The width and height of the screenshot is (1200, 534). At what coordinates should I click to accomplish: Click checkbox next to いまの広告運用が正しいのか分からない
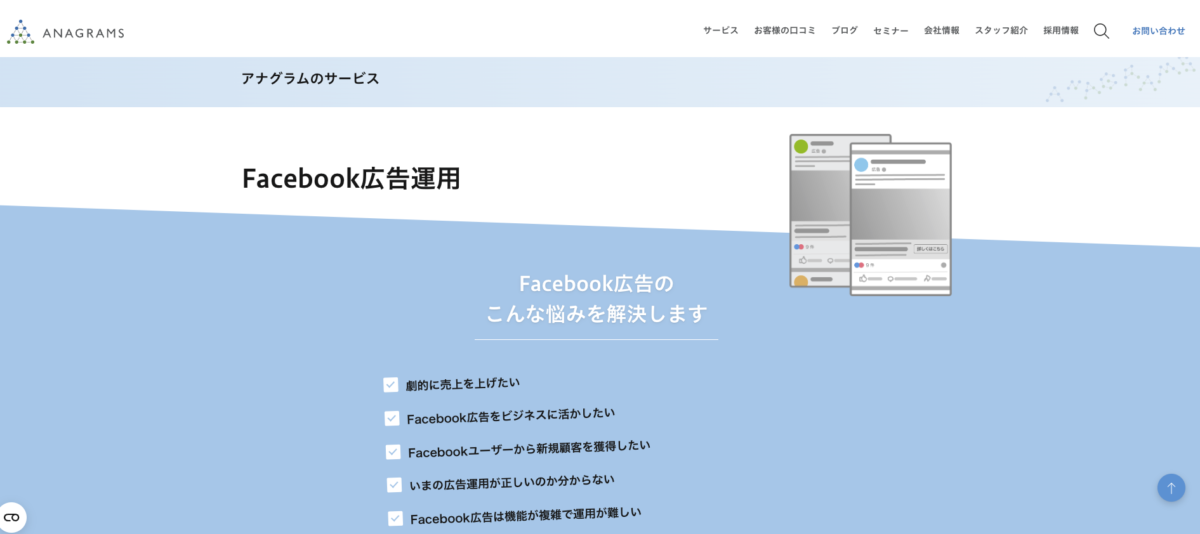click(394, 485)
